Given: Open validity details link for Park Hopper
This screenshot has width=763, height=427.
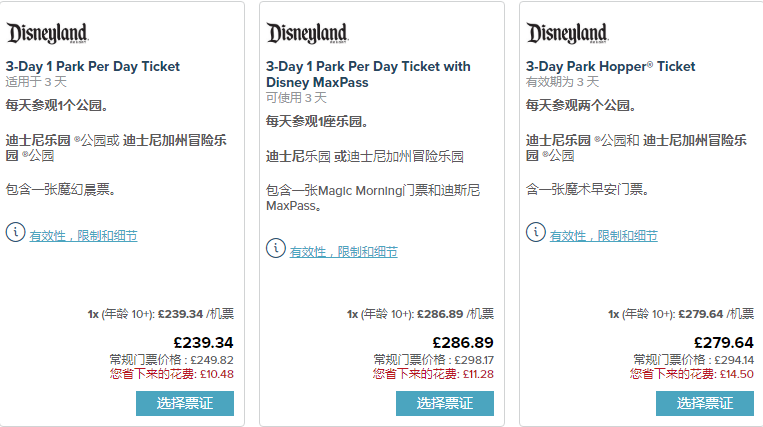Looking at the screenshot, I should click(x=603, y=236).
